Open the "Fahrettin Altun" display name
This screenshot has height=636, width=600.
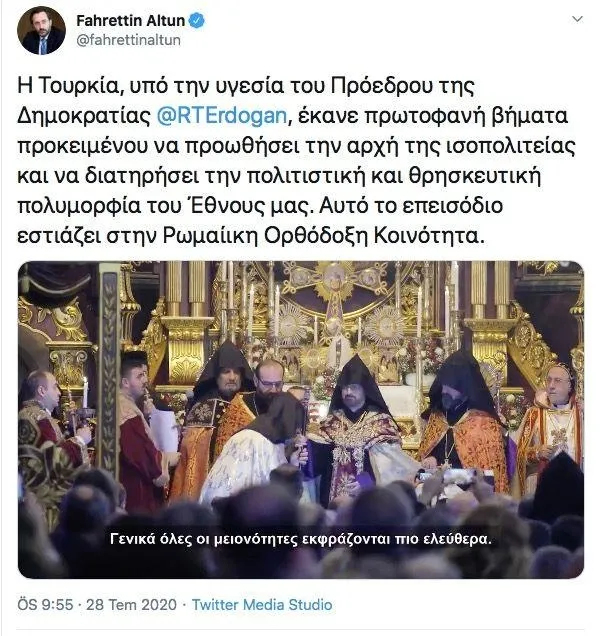click(x=131, y=20)
